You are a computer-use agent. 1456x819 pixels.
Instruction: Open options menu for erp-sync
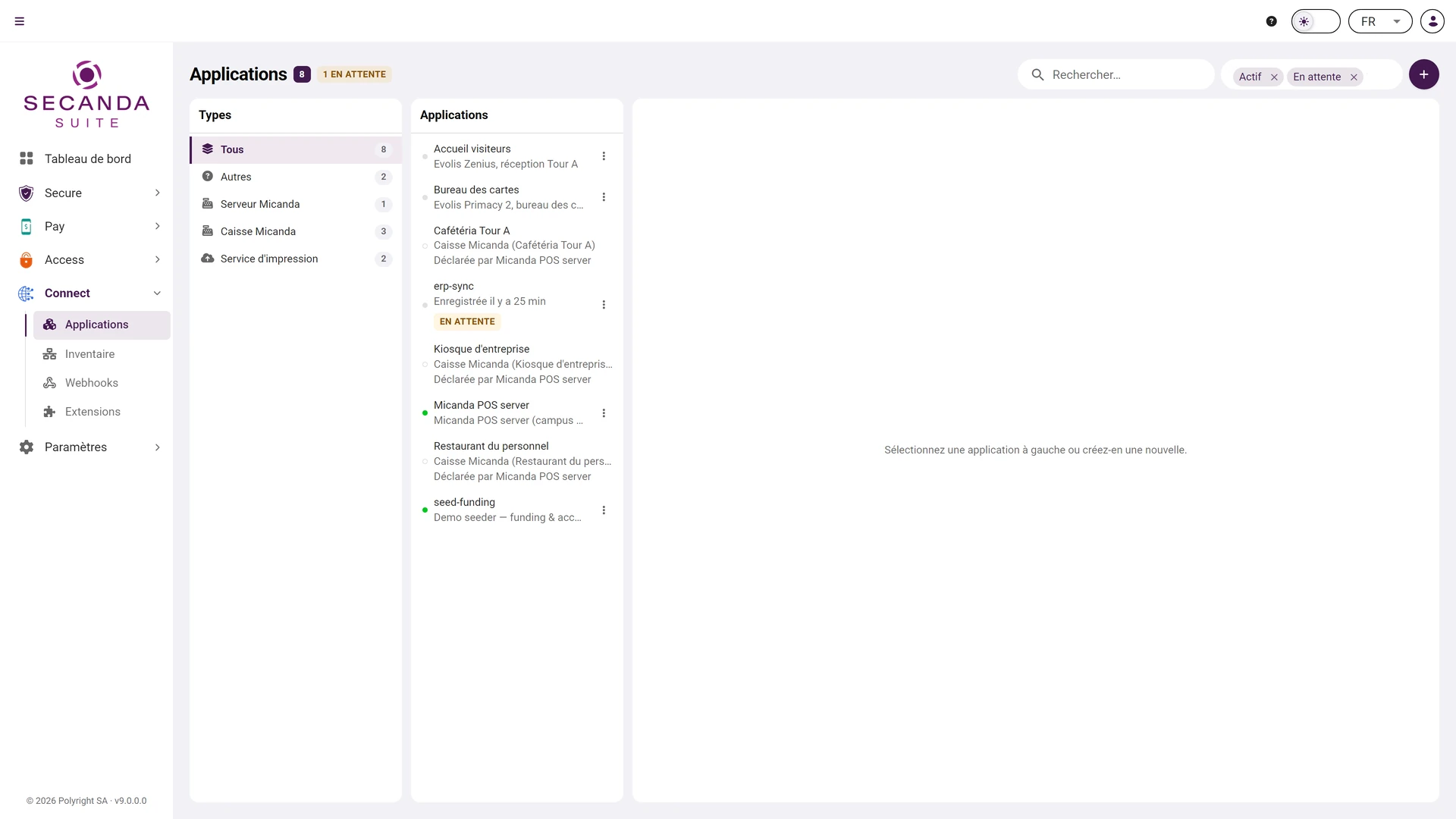(x=604, y=305)
